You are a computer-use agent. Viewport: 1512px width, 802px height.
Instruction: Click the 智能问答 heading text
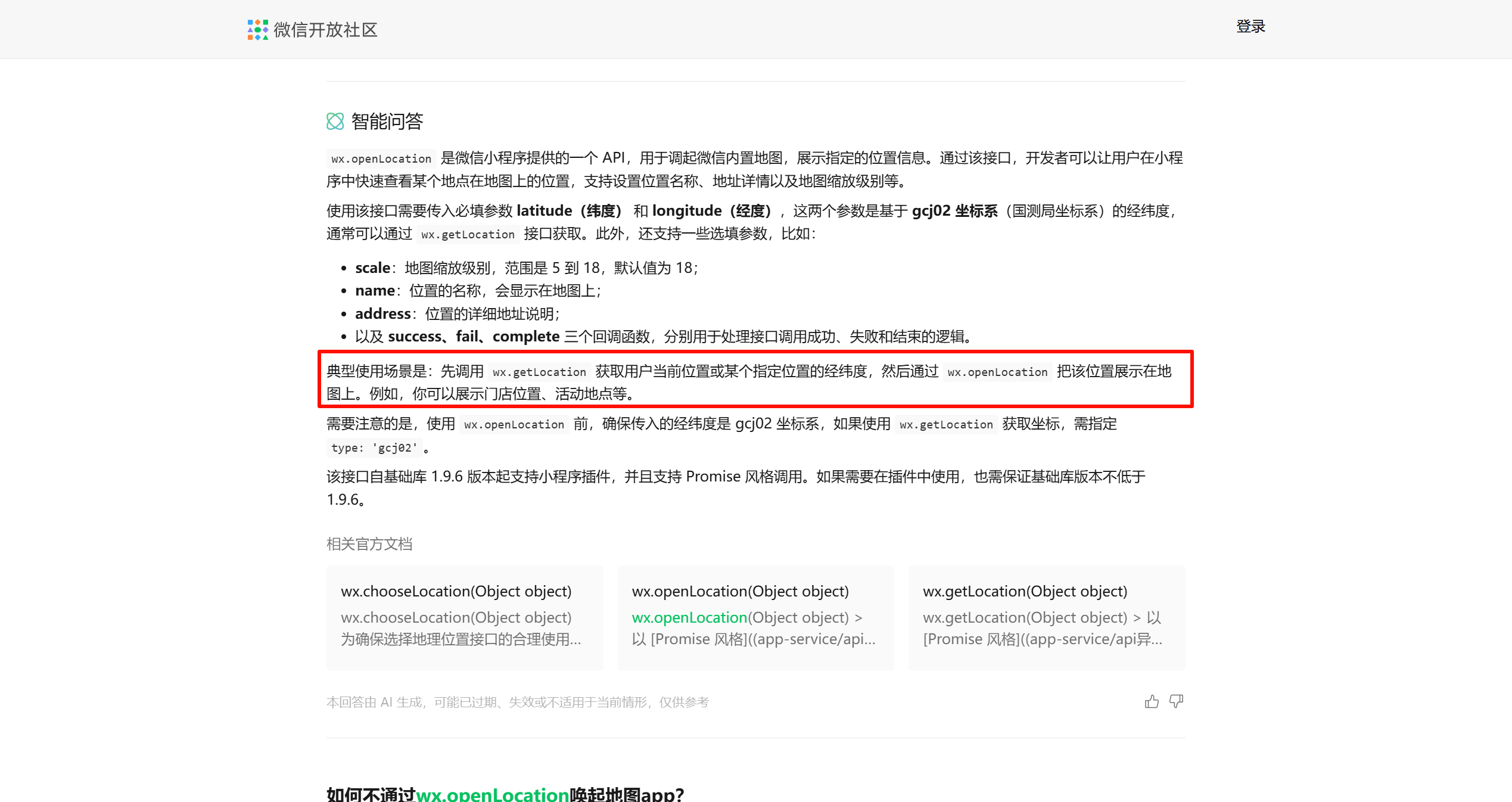[387, 122]
